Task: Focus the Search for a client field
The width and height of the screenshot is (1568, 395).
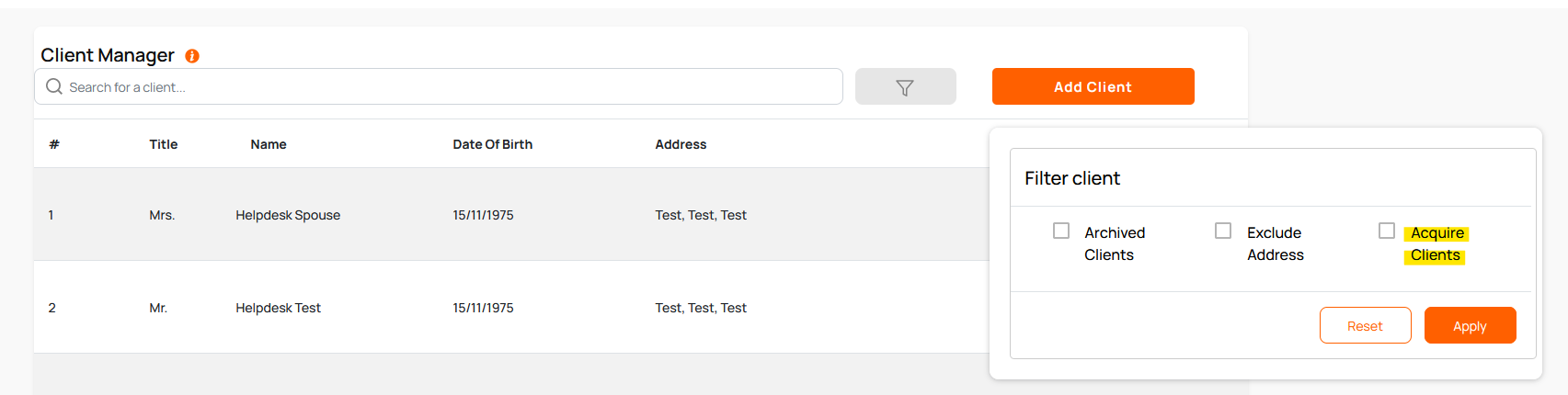Action: pos(441,87)
